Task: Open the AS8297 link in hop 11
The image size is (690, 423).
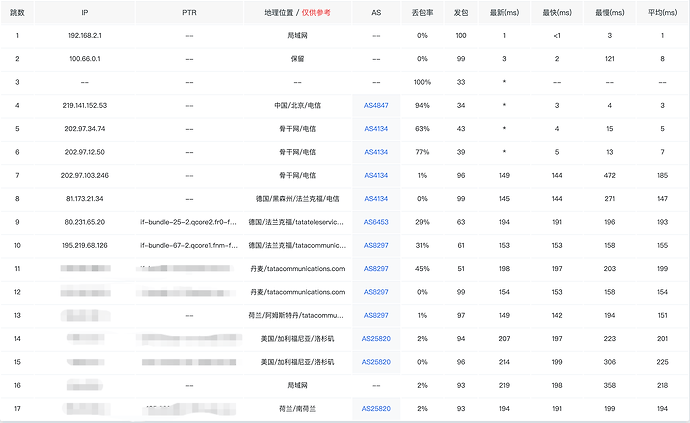Action: pos(376,269)
